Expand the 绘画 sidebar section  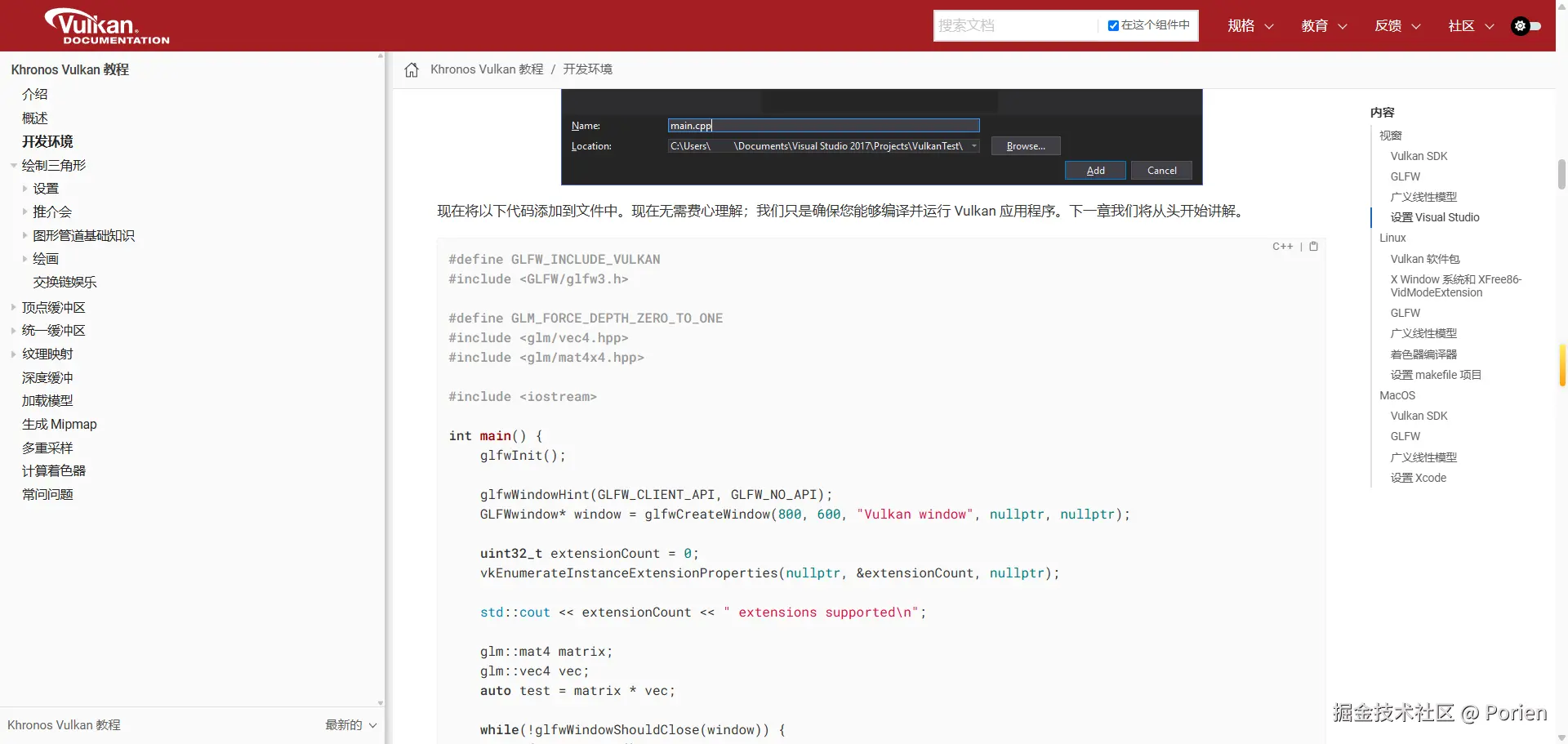(25, 259)
